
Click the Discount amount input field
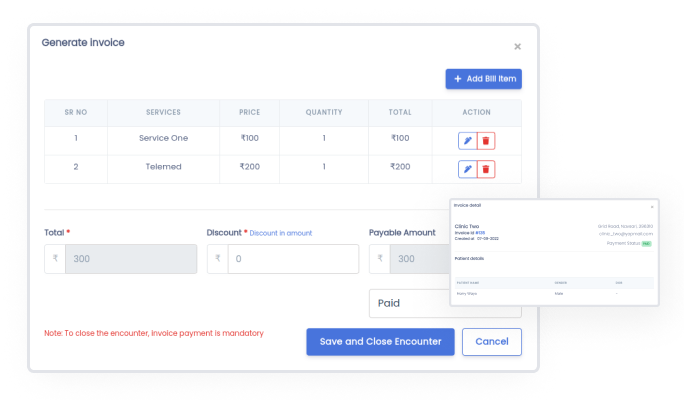coord(292,259)
